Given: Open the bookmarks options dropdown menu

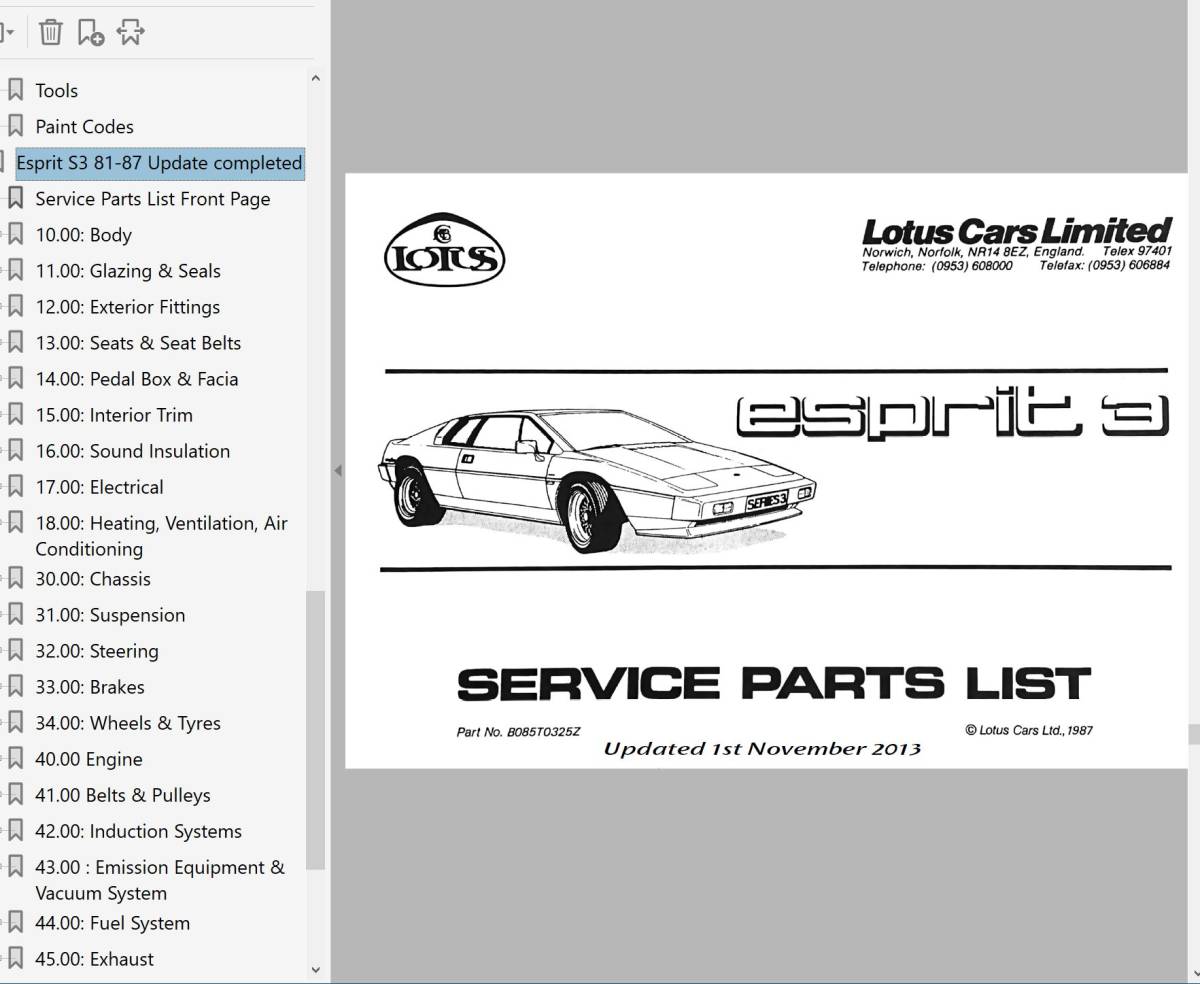Looking at the screenshot, I should tap(8, 32).
